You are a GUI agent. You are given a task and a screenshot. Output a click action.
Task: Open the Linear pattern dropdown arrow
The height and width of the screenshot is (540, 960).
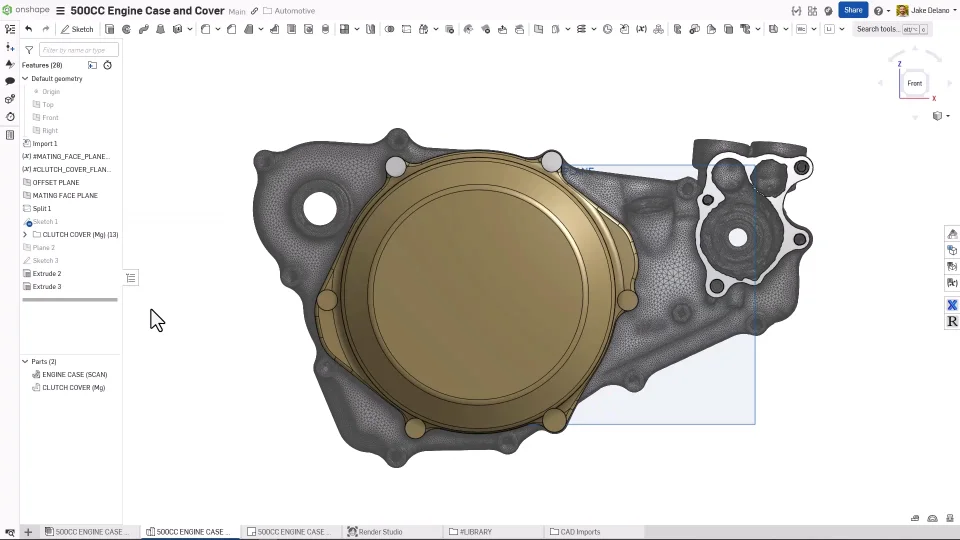point(357,29)
